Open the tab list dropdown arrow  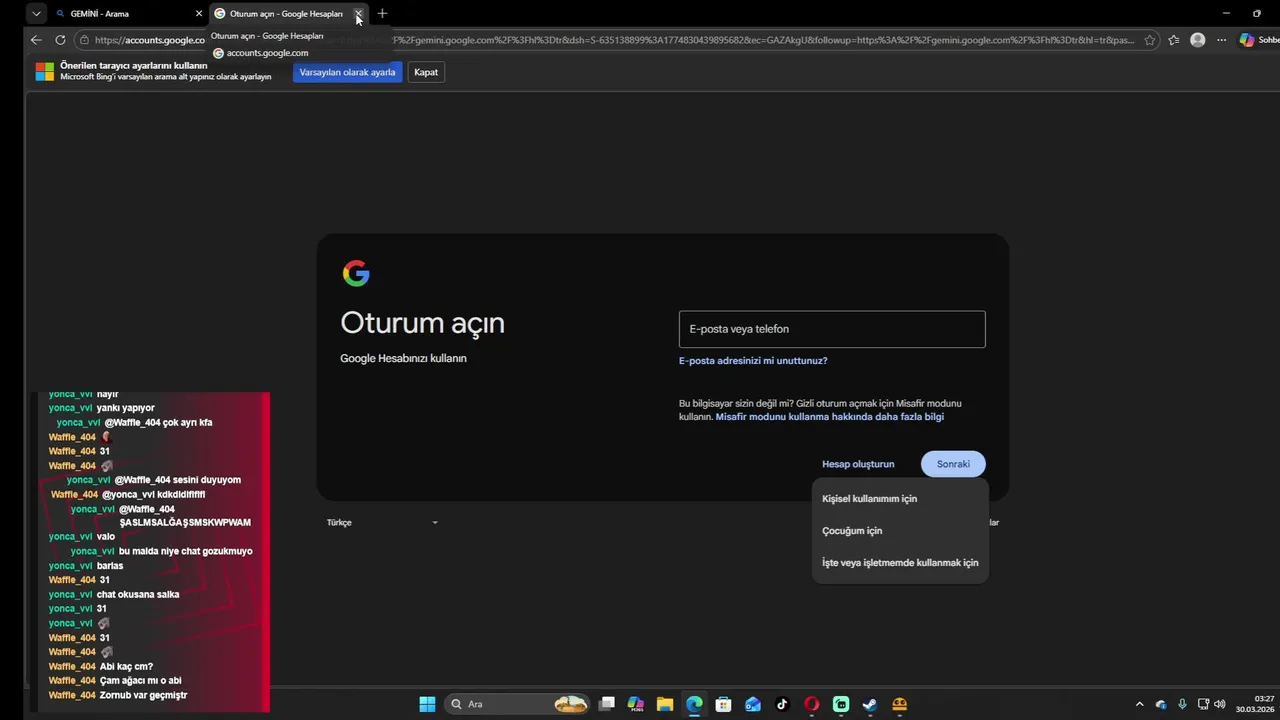pyautogui.click(x=36, y=14)
